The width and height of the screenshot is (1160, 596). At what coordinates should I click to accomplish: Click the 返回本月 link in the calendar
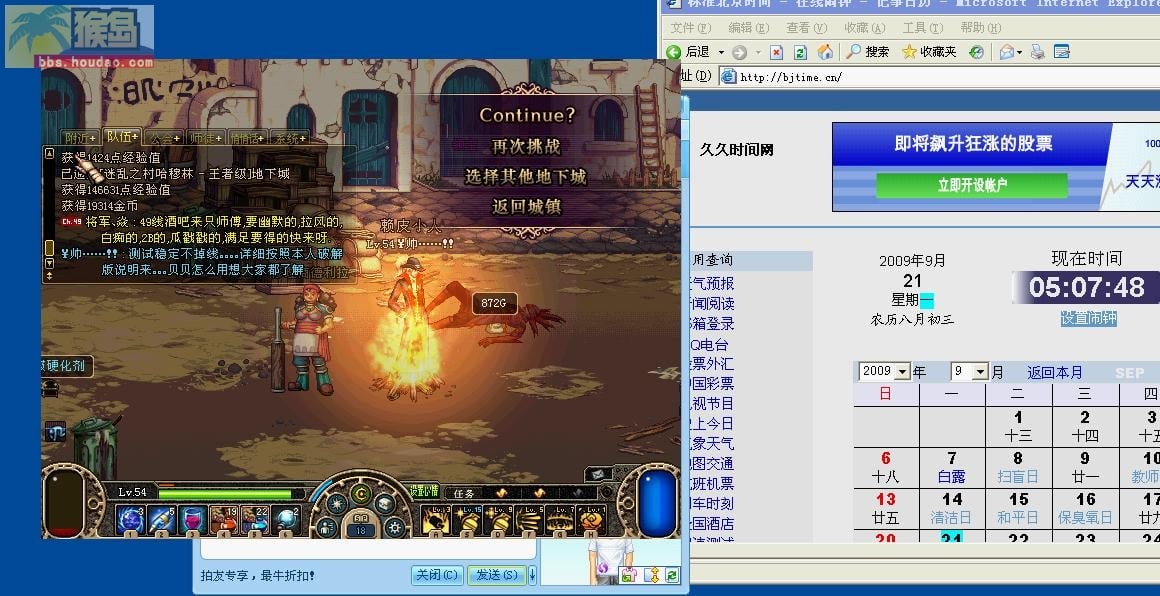(1055, 372)
